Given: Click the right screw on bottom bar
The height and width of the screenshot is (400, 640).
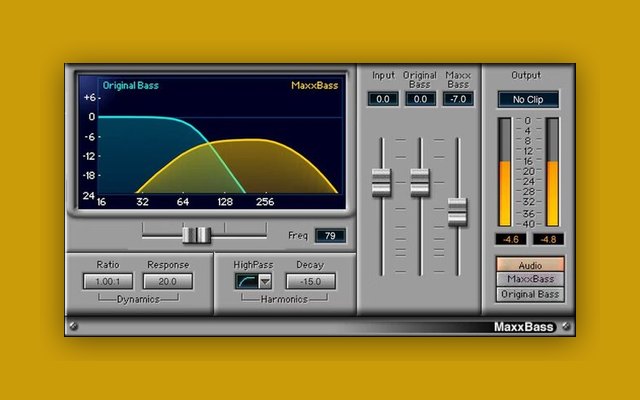Looking at the screenshot, I should point(566,326).
